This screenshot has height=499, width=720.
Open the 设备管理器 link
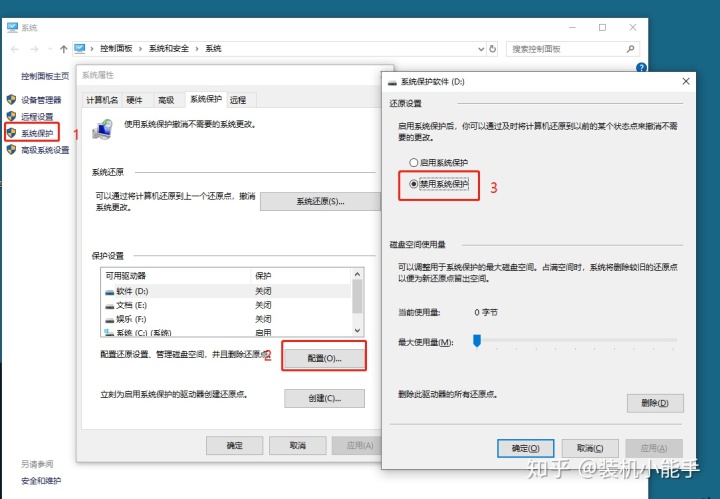[41, 100]
